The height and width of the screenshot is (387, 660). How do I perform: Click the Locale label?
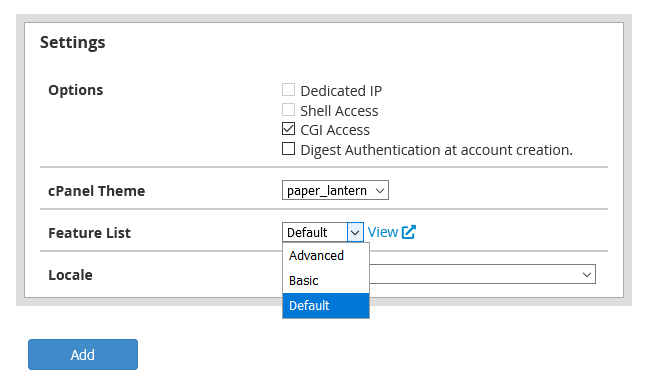pyautogui.click(x=70, y=275)
